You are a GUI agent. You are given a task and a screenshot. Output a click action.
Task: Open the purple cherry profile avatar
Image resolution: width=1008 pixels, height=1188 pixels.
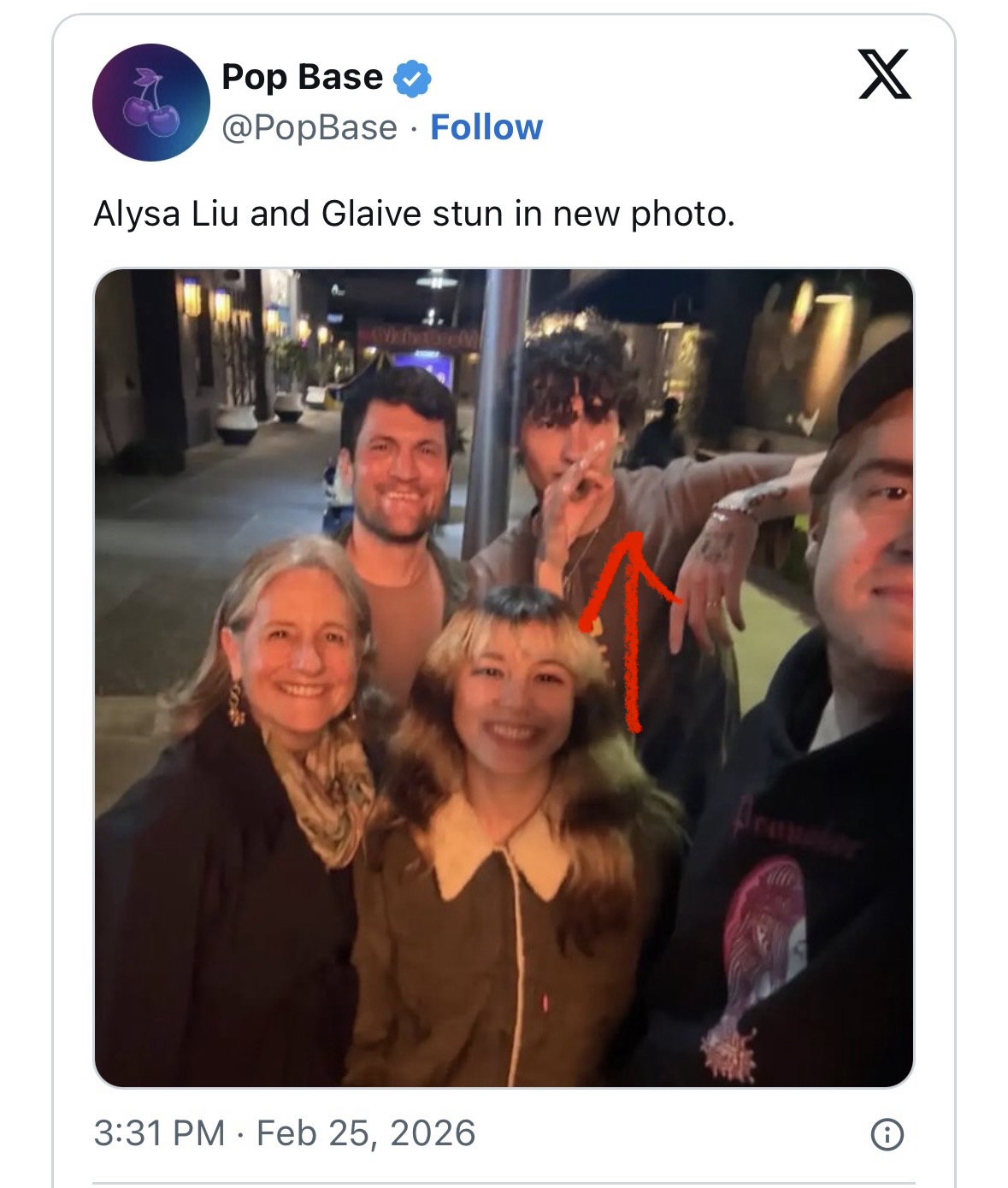point(151,103)
